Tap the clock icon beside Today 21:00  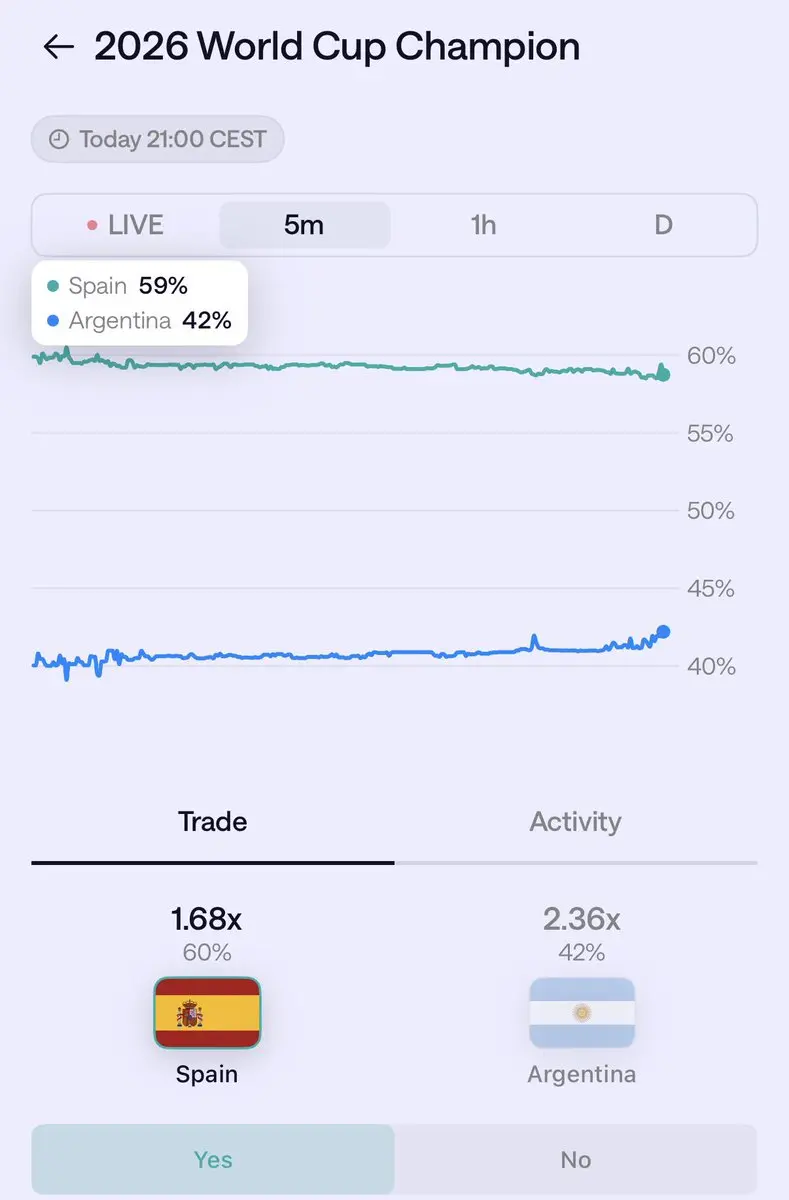(x=59, y=139)
